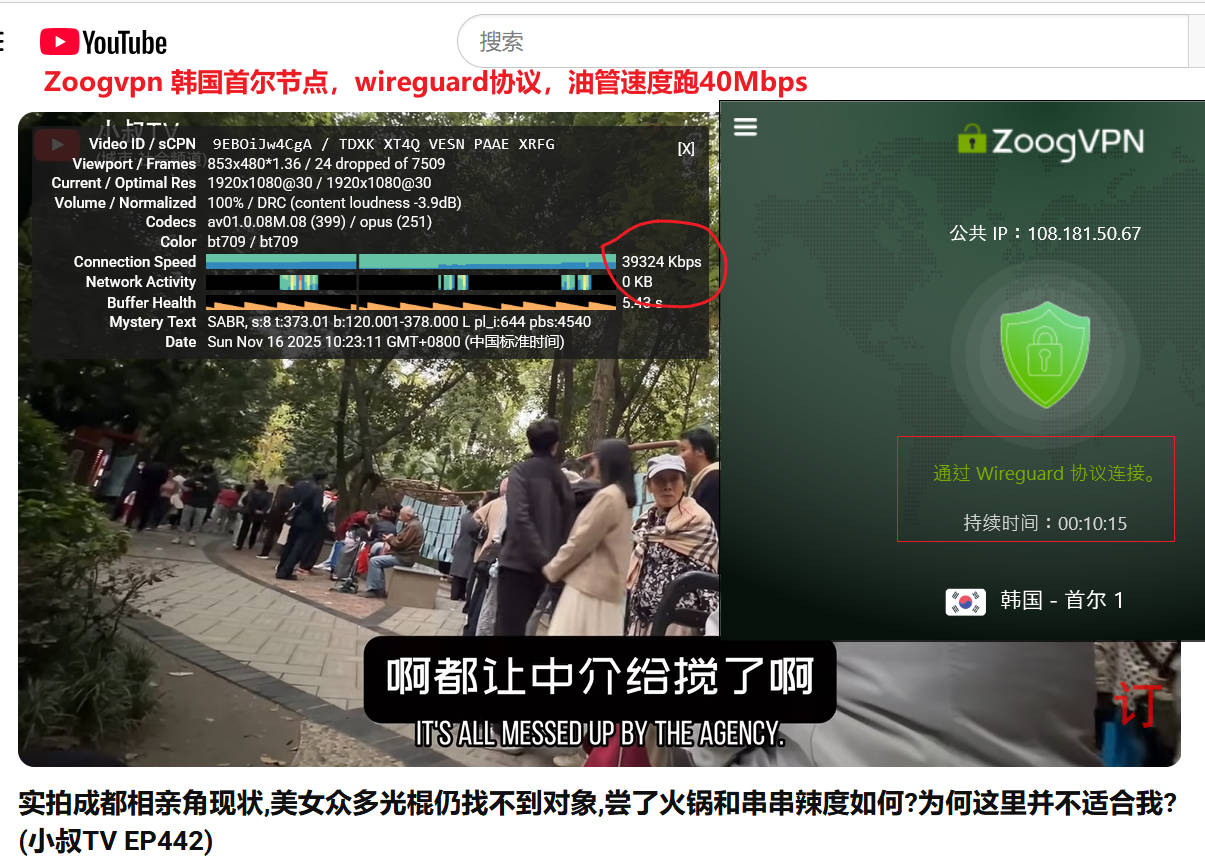
Task: Open the YouTube guide menu at far left
Action: click(3, 42)
